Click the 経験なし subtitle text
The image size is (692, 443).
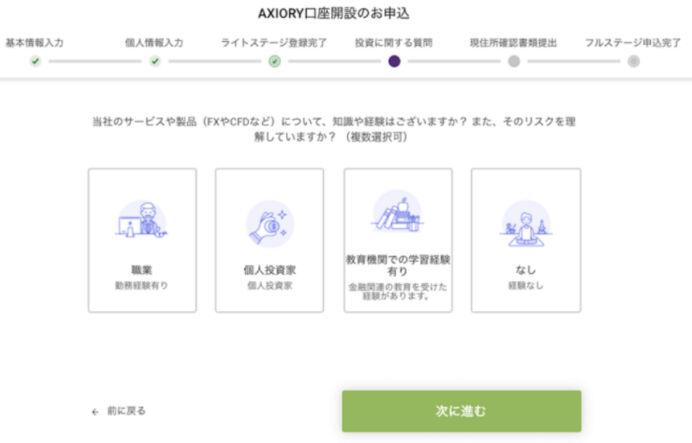tap(526, 286)
